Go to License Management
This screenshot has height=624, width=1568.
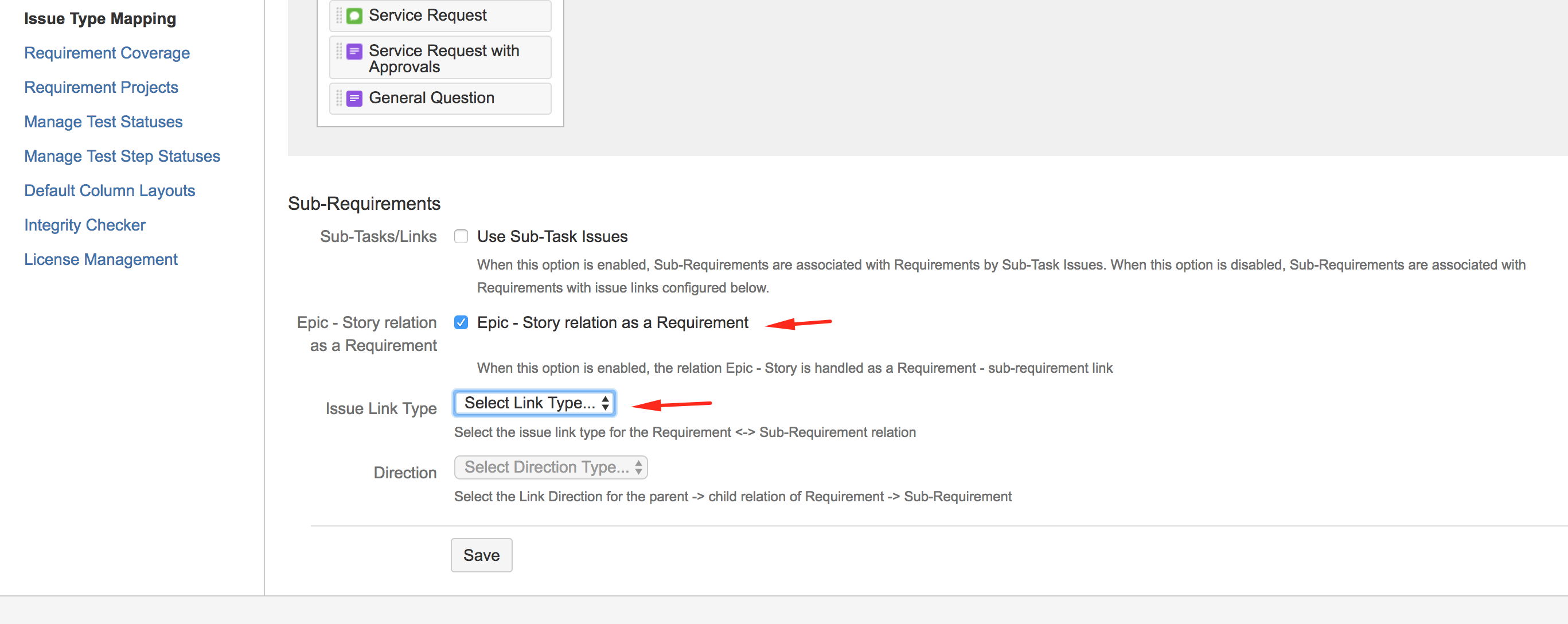[x=101, y=259]
